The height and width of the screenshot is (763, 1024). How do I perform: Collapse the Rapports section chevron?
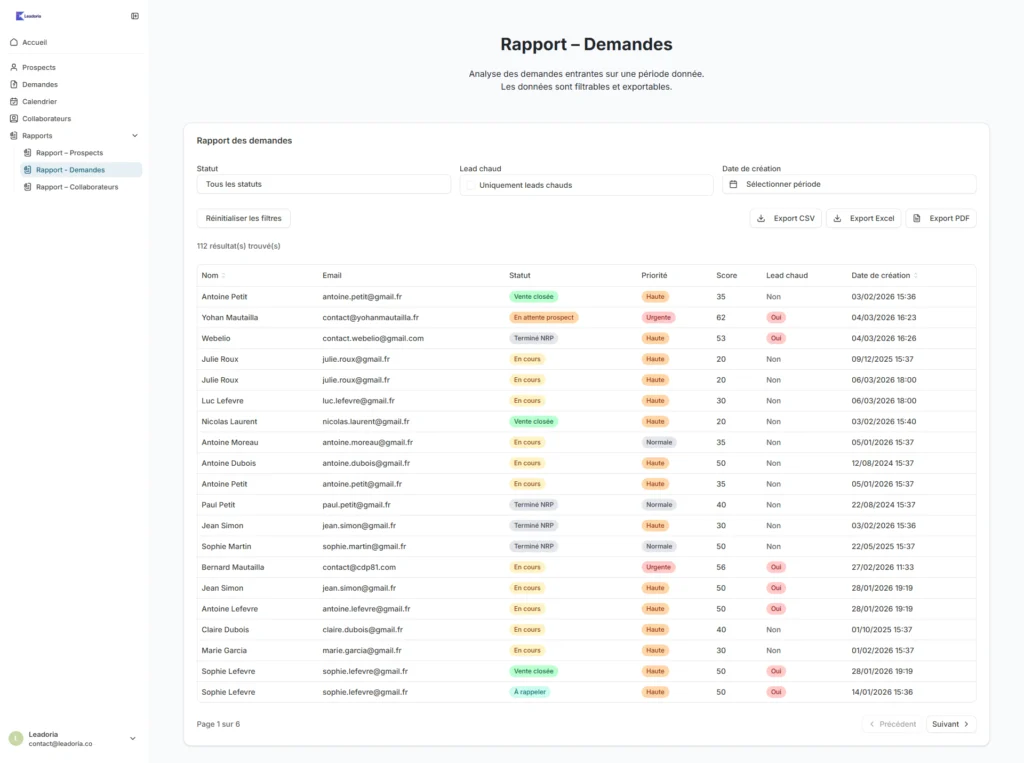pos(135,135)
